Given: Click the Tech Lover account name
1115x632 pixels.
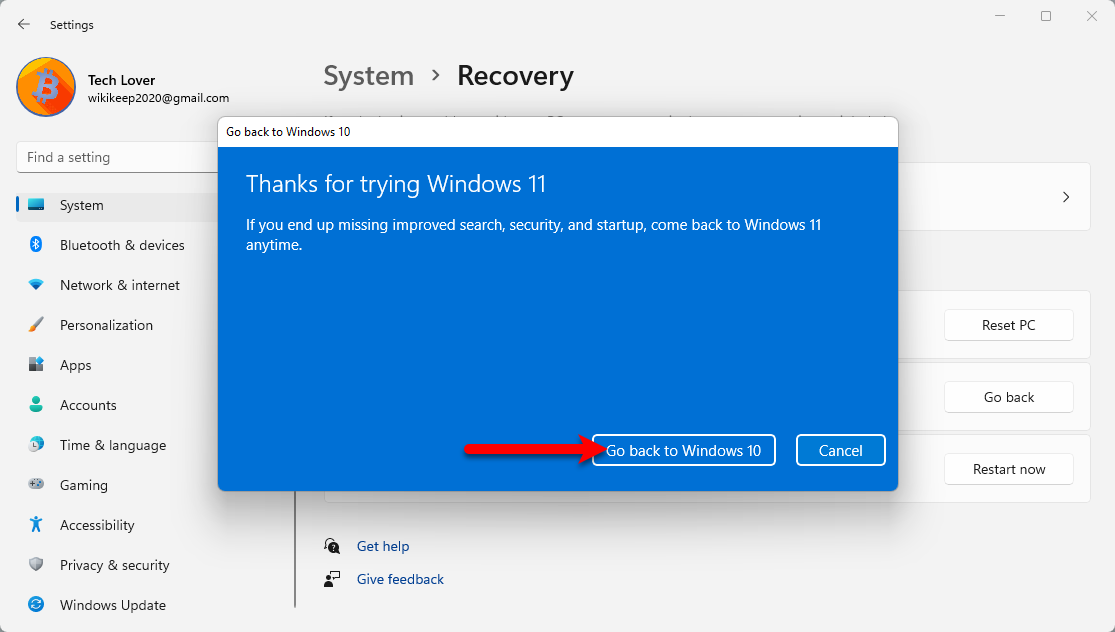Looking at the screenshot, I should (x=122, y=80).
